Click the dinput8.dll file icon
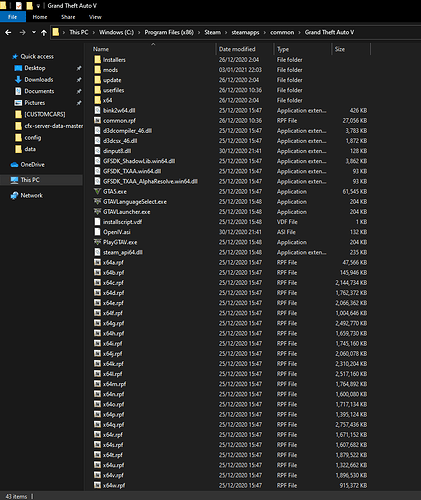The width and height of the screenshot is (421, 500). point(97,151)
